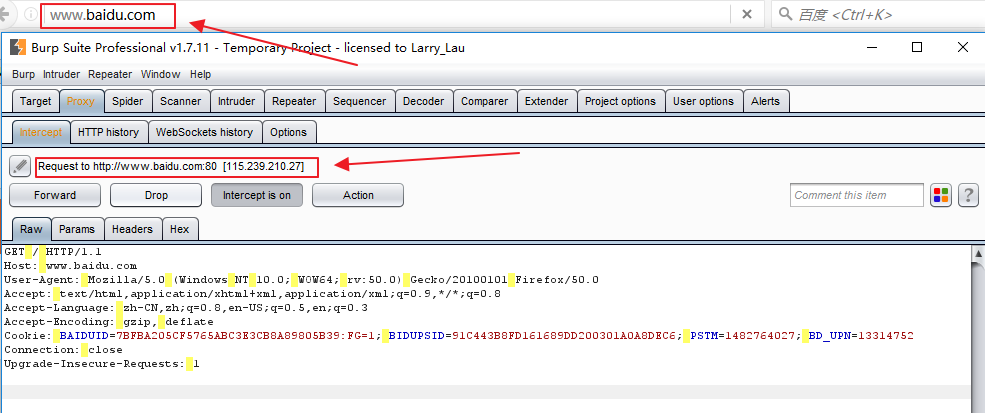Switch to the Sequencer tab
Screen dimensions: 985x413
pyautogui.click(x=360, y=101)
